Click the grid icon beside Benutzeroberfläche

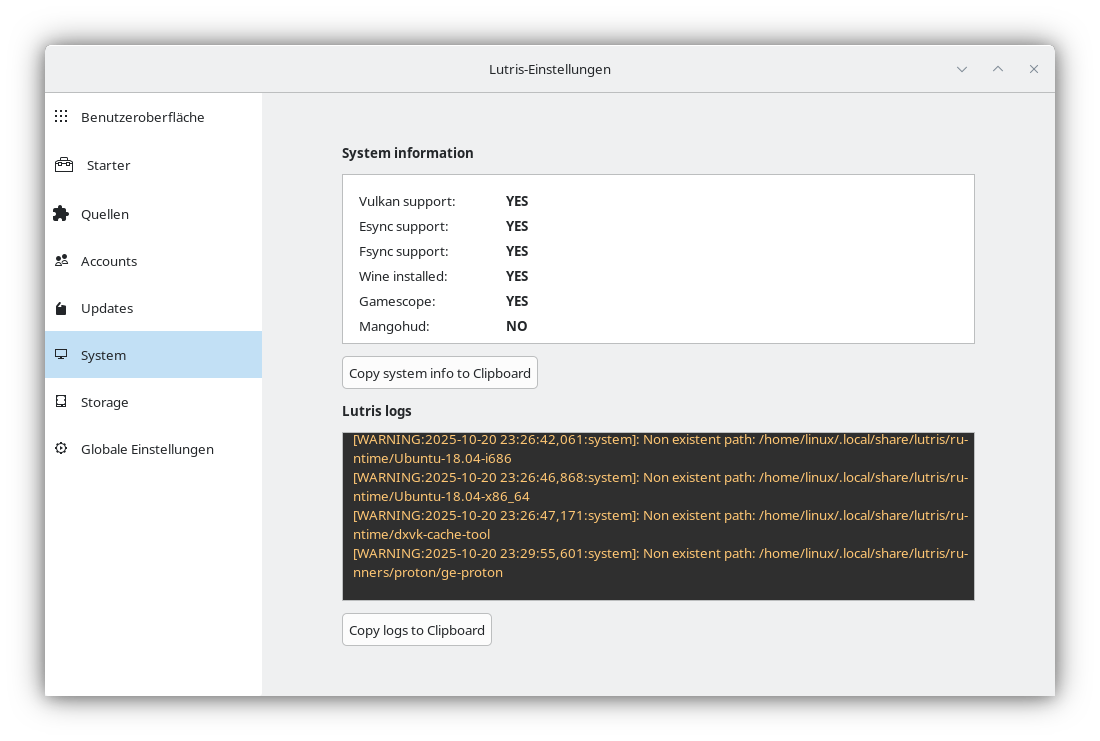[x=61, y=117]
